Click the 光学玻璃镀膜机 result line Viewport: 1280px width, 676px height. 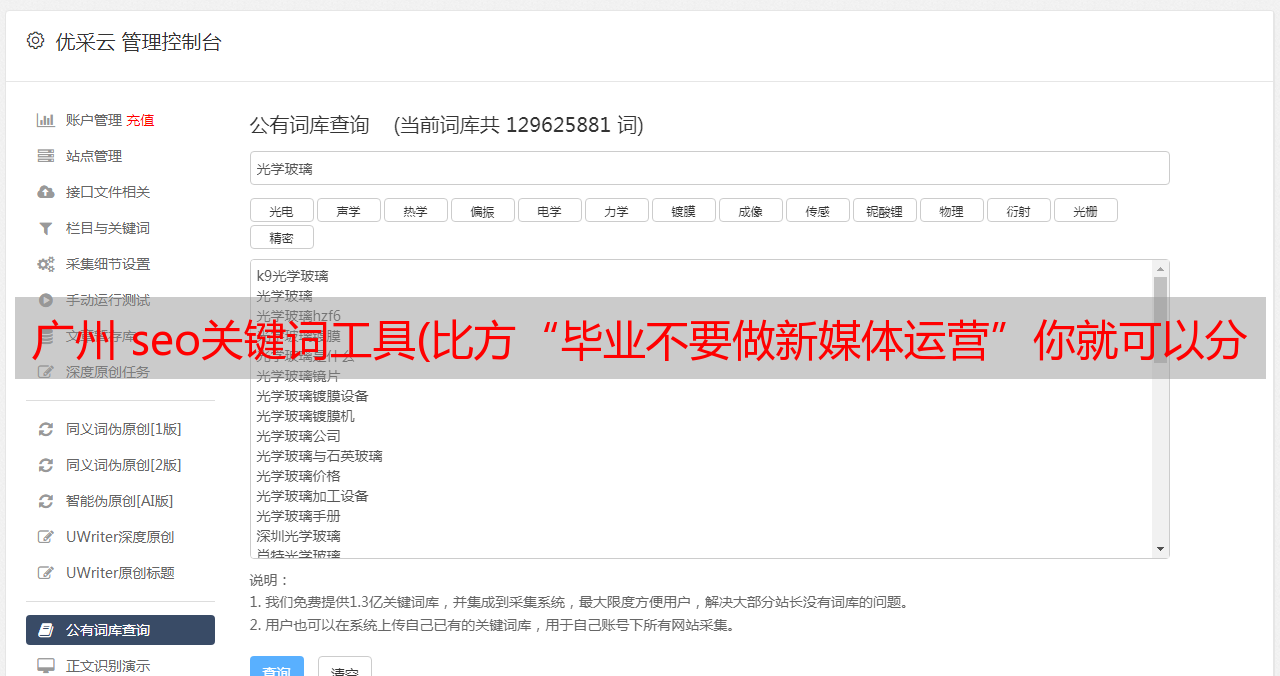(305, 416)
